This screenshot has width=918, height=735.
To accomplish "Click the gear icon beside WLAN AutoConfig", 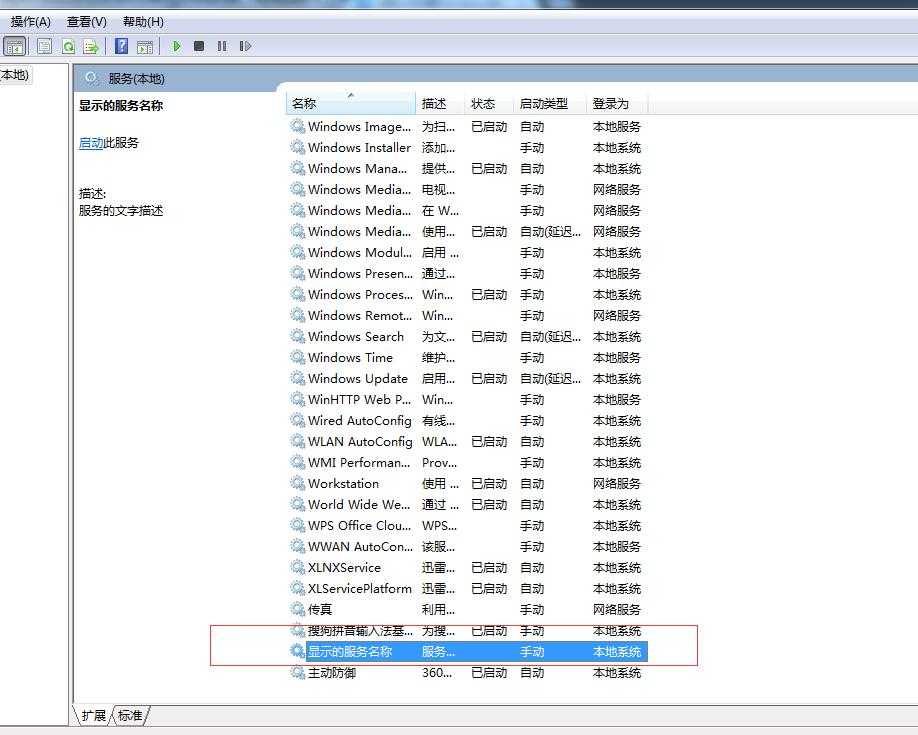I will (298, 442).
